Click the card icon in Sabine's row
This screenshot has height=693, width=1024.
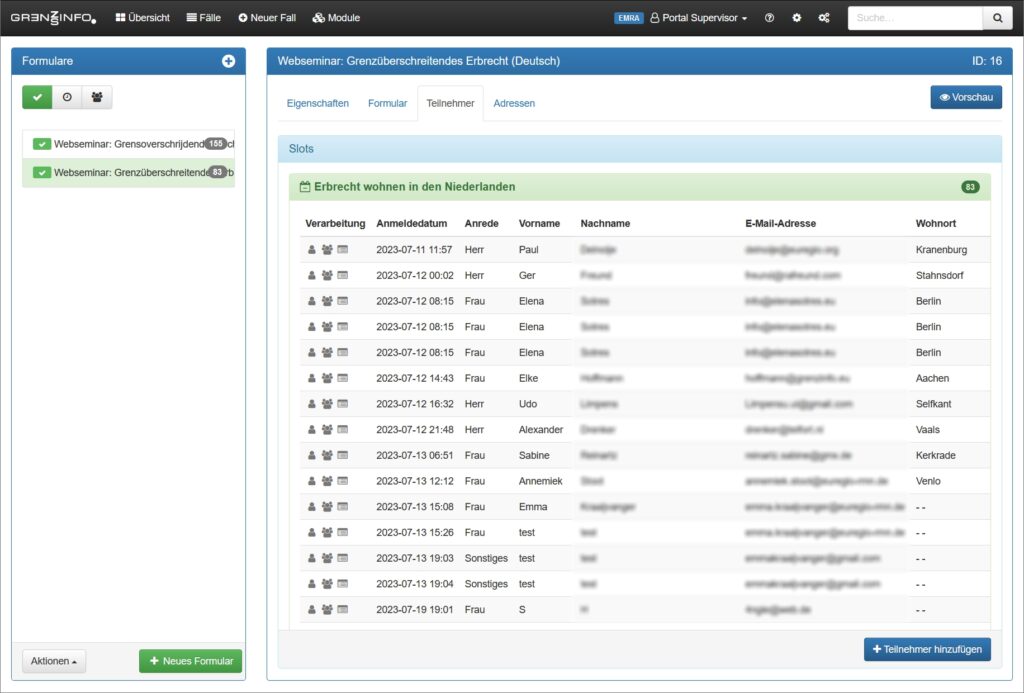click(342, 456)
